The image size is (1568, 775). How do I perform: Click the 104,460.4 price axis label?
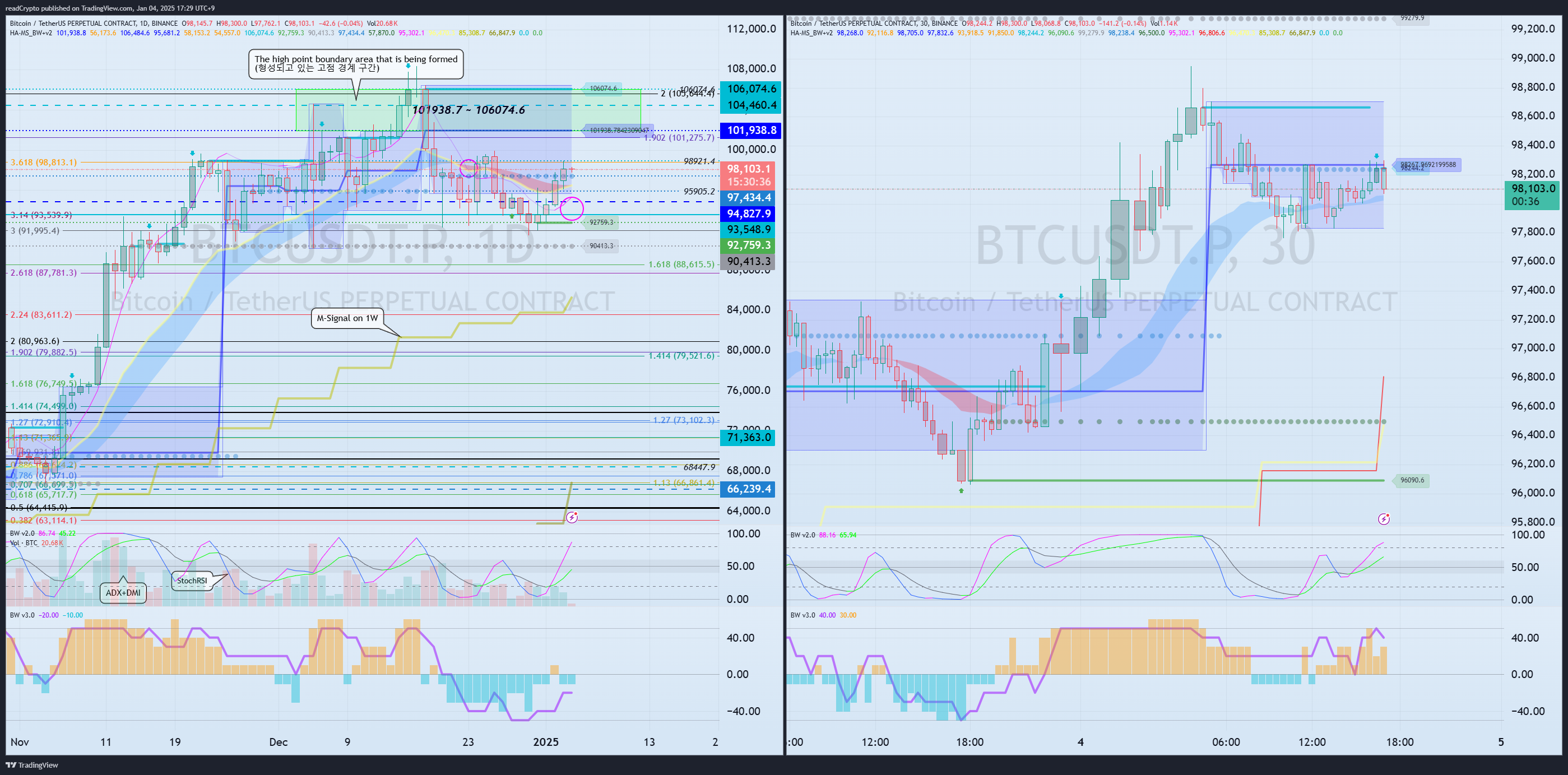coord(751,105)
